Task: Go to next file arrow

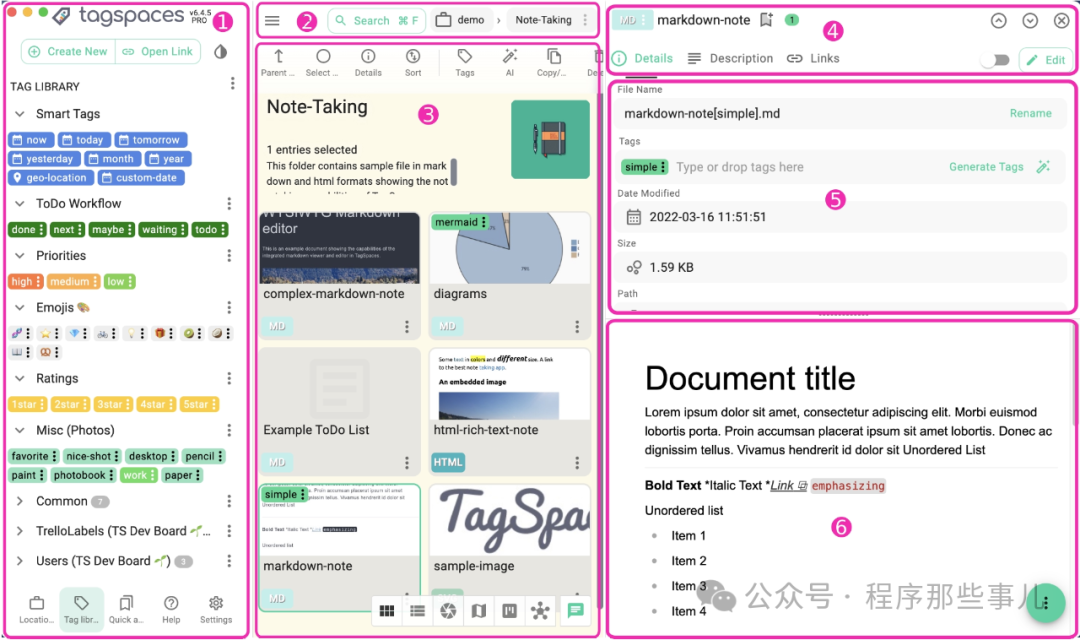Action: [x=1030, y=21]
